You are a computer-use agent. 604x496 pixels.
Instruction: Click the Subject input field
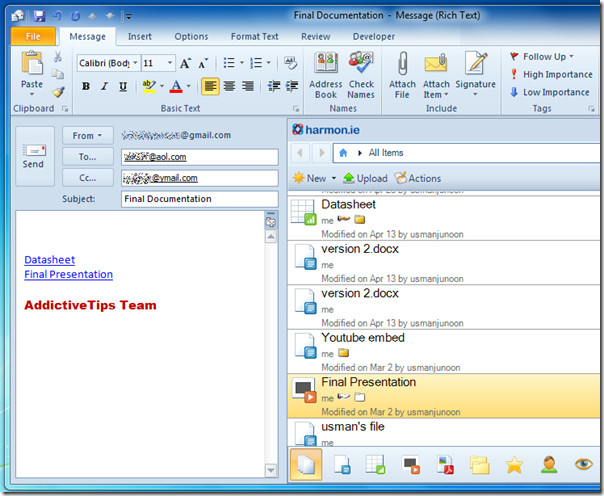(x=200, y=199)
